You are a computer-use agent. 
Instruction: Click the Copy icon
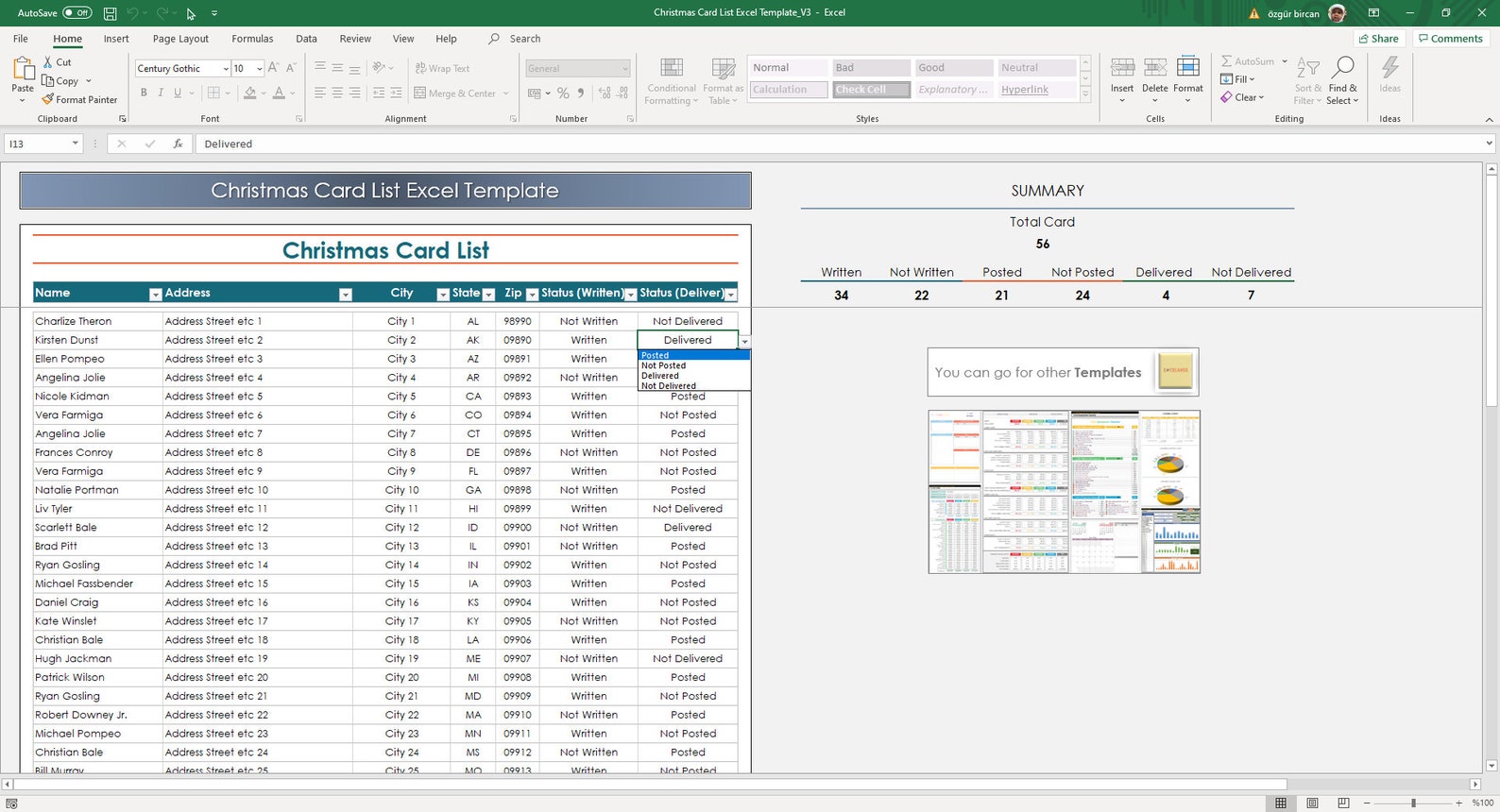pos(48,81)
